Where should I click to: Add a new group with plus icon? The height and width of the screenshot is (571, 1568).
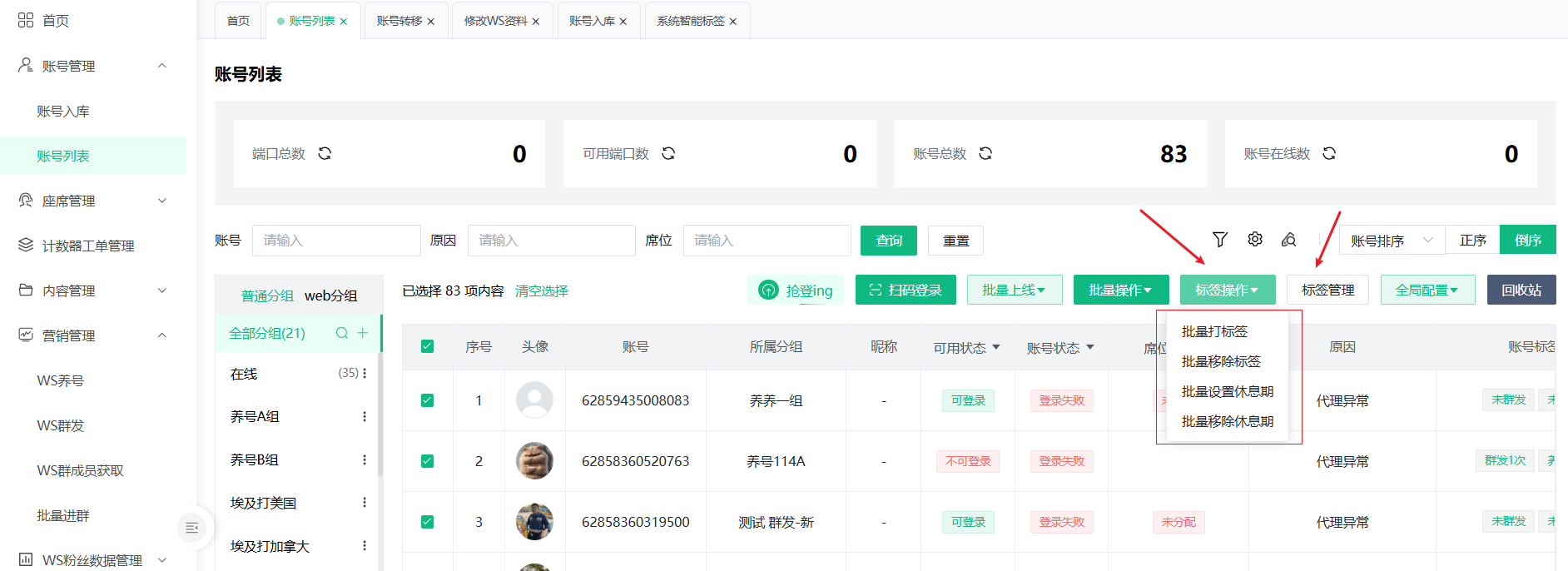[363, 333]
